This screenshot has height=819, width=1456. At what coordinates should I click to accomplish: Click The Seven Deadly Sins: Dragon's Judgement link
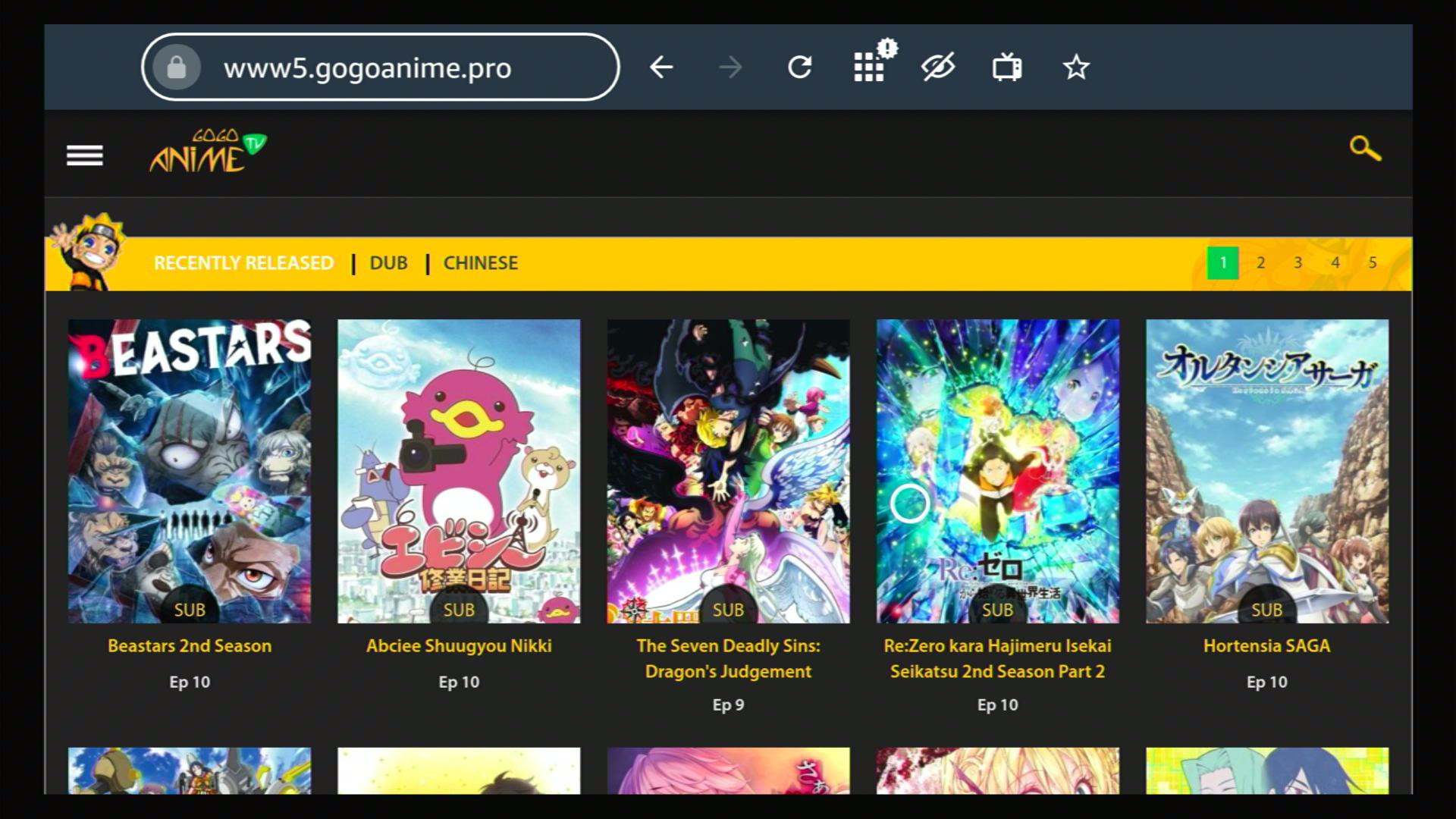tap(728, 659)
